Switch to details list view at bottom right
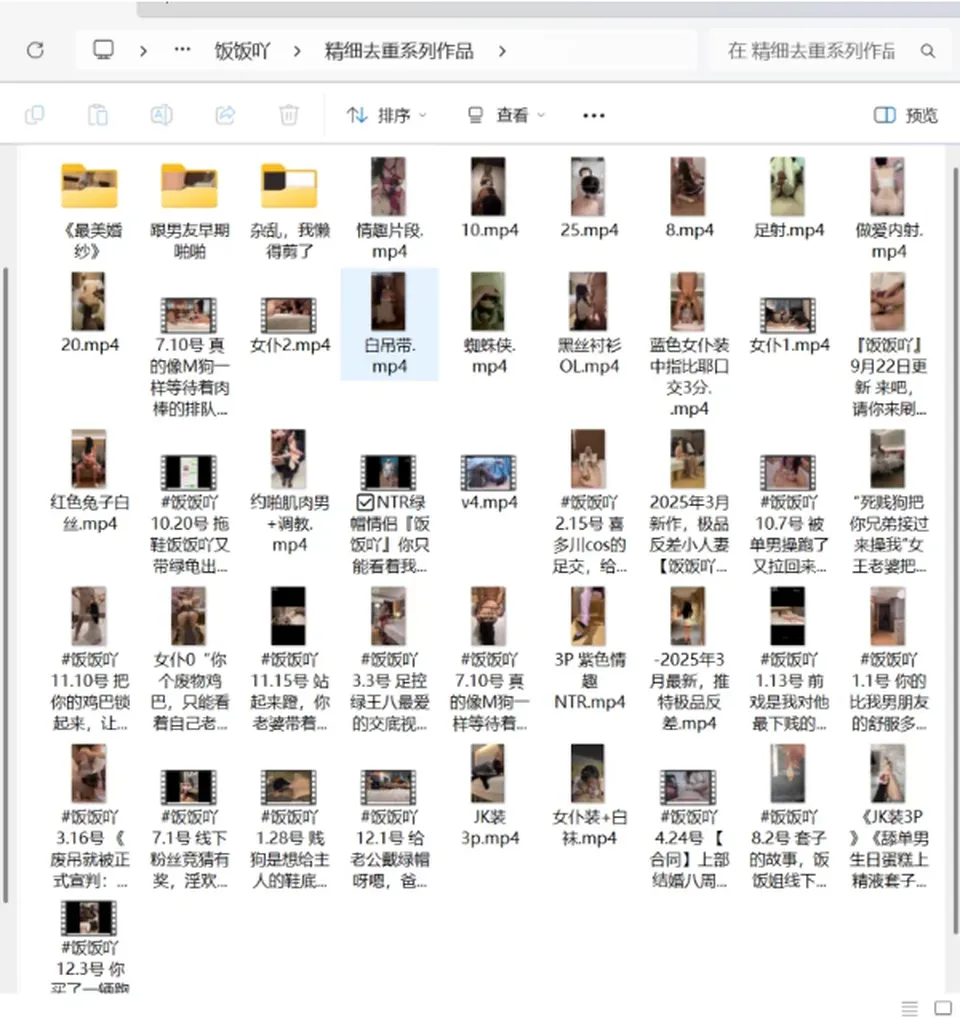 [x=909, y=1008]
